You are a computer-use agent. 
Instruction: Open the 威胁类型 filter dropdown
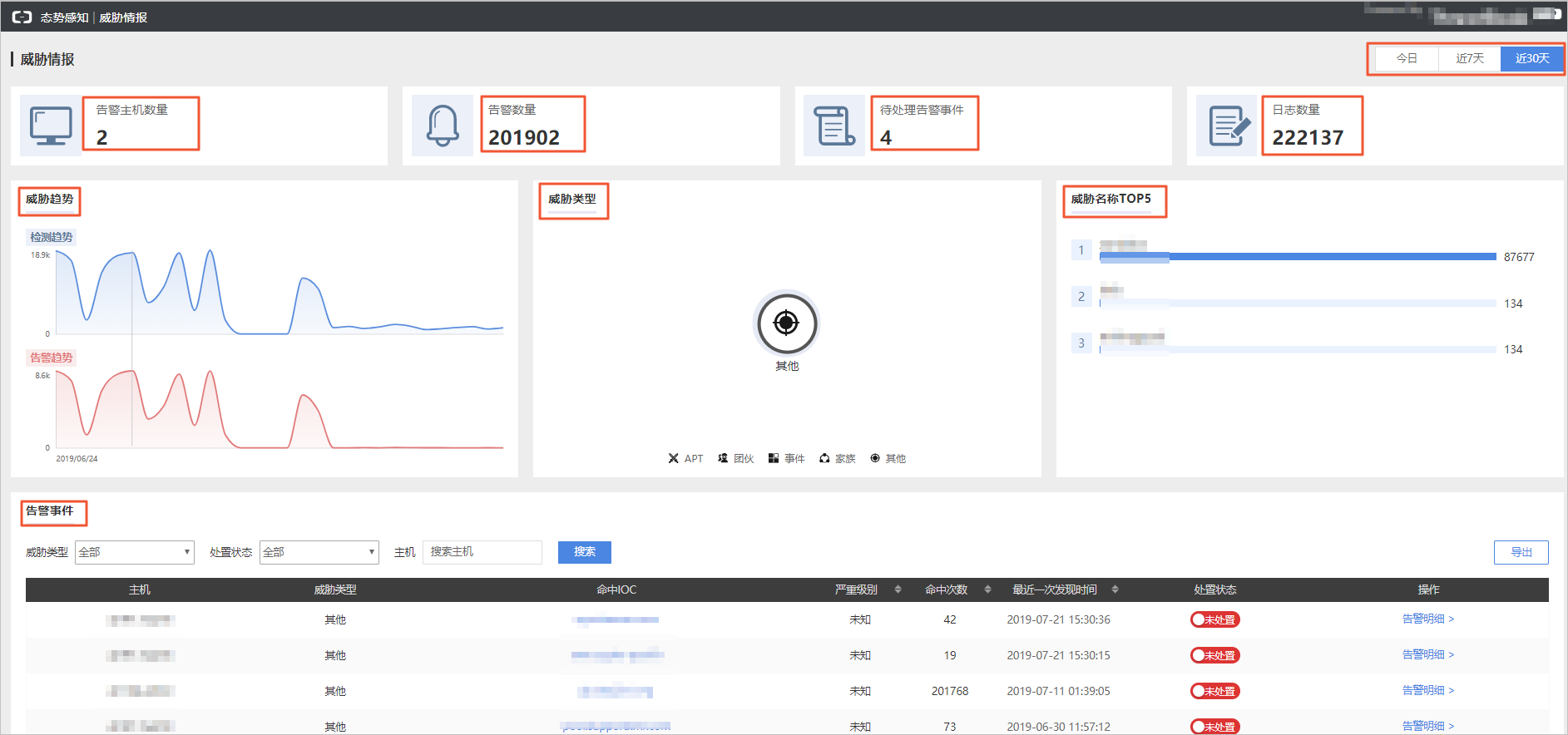click(x=135, y=552)
